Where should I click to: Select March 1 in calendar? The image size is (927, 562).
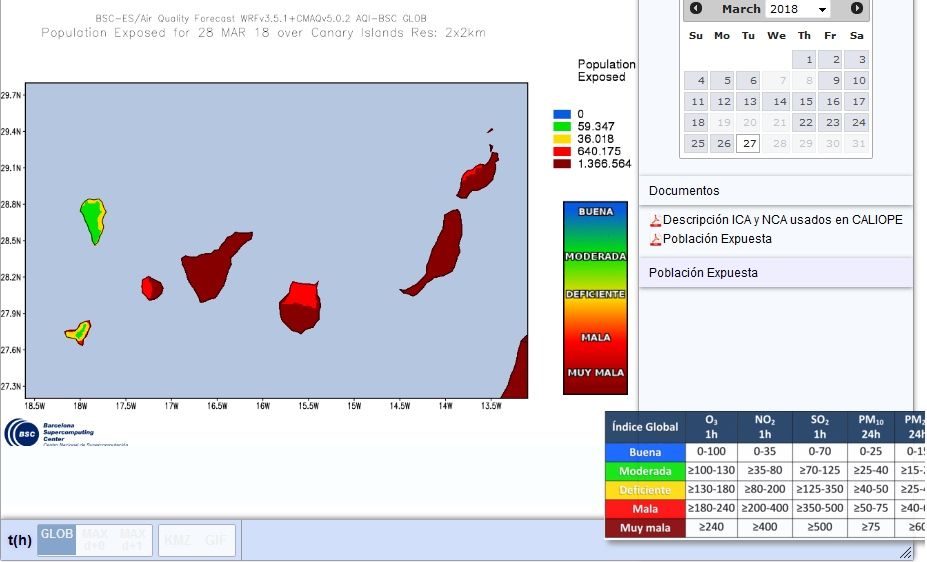pyautogui.click(x=804, y=59)
